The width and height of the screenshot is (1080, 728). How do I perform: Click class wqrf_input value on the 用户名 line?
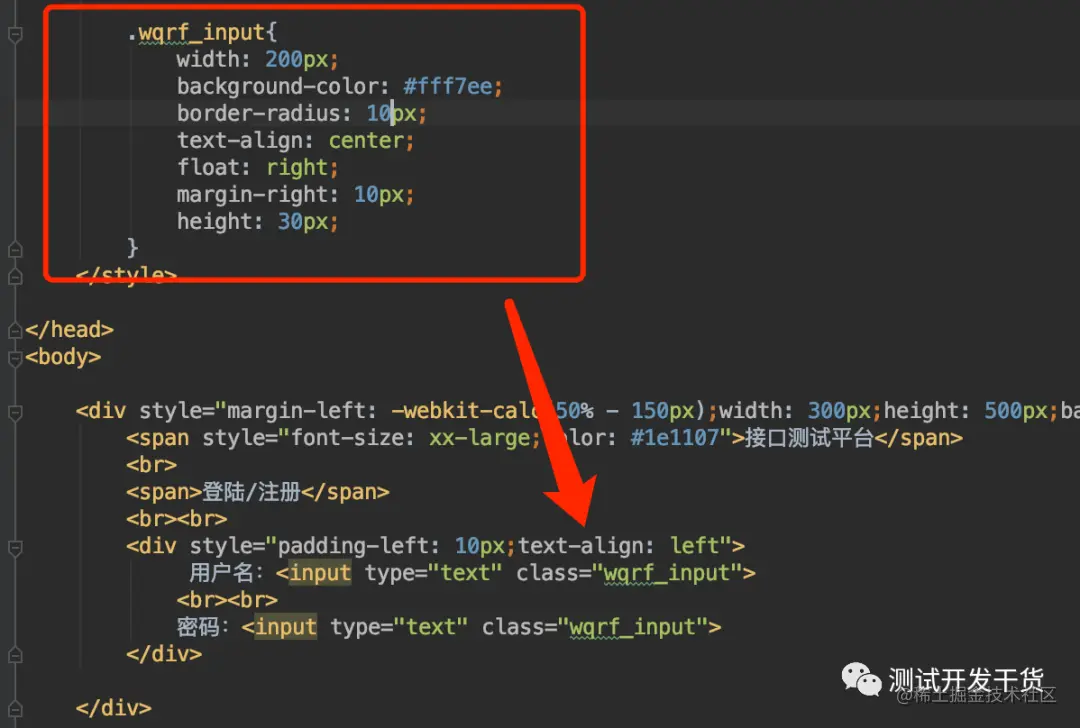pyautogui.click(x=667, y=572)
